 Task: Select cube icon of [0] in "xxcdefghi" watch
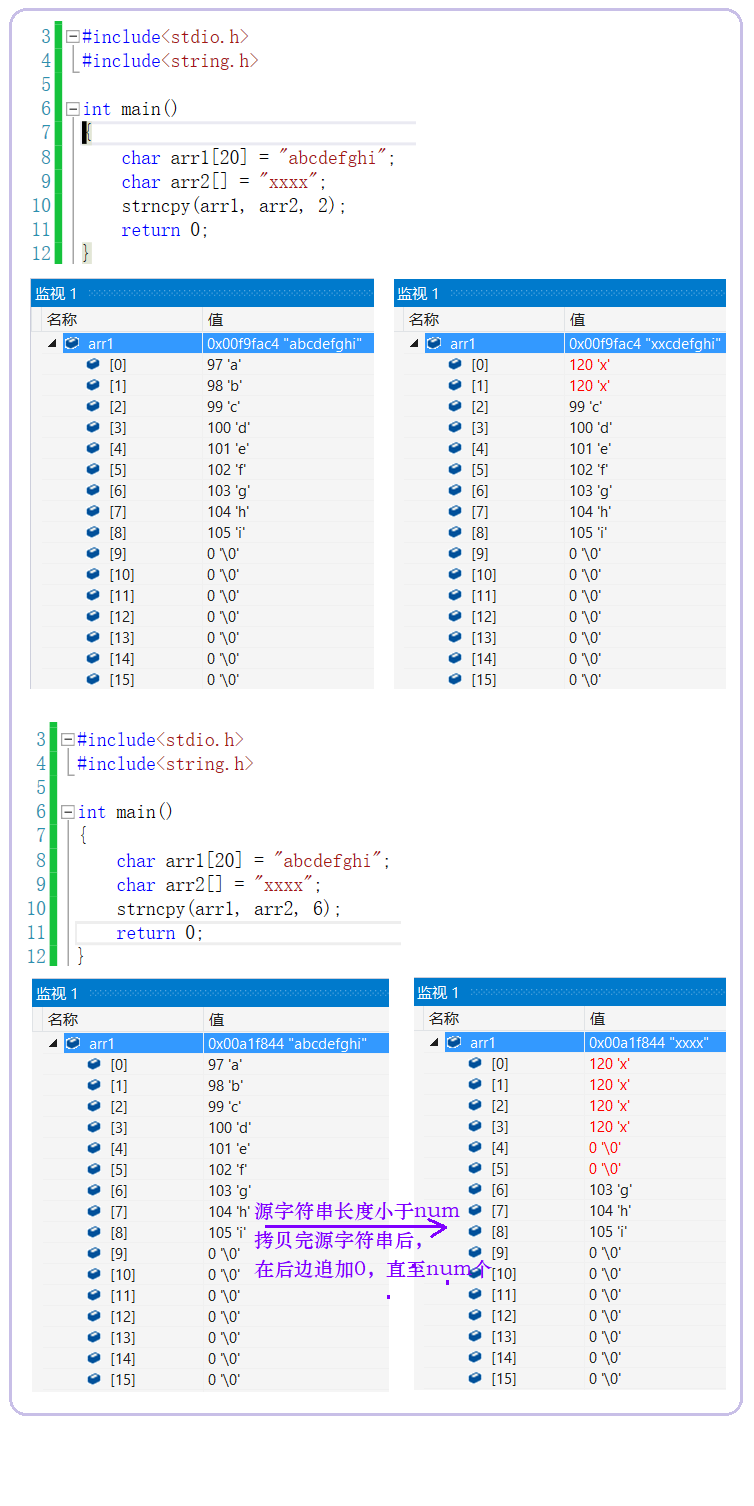(x=455, y=364)
